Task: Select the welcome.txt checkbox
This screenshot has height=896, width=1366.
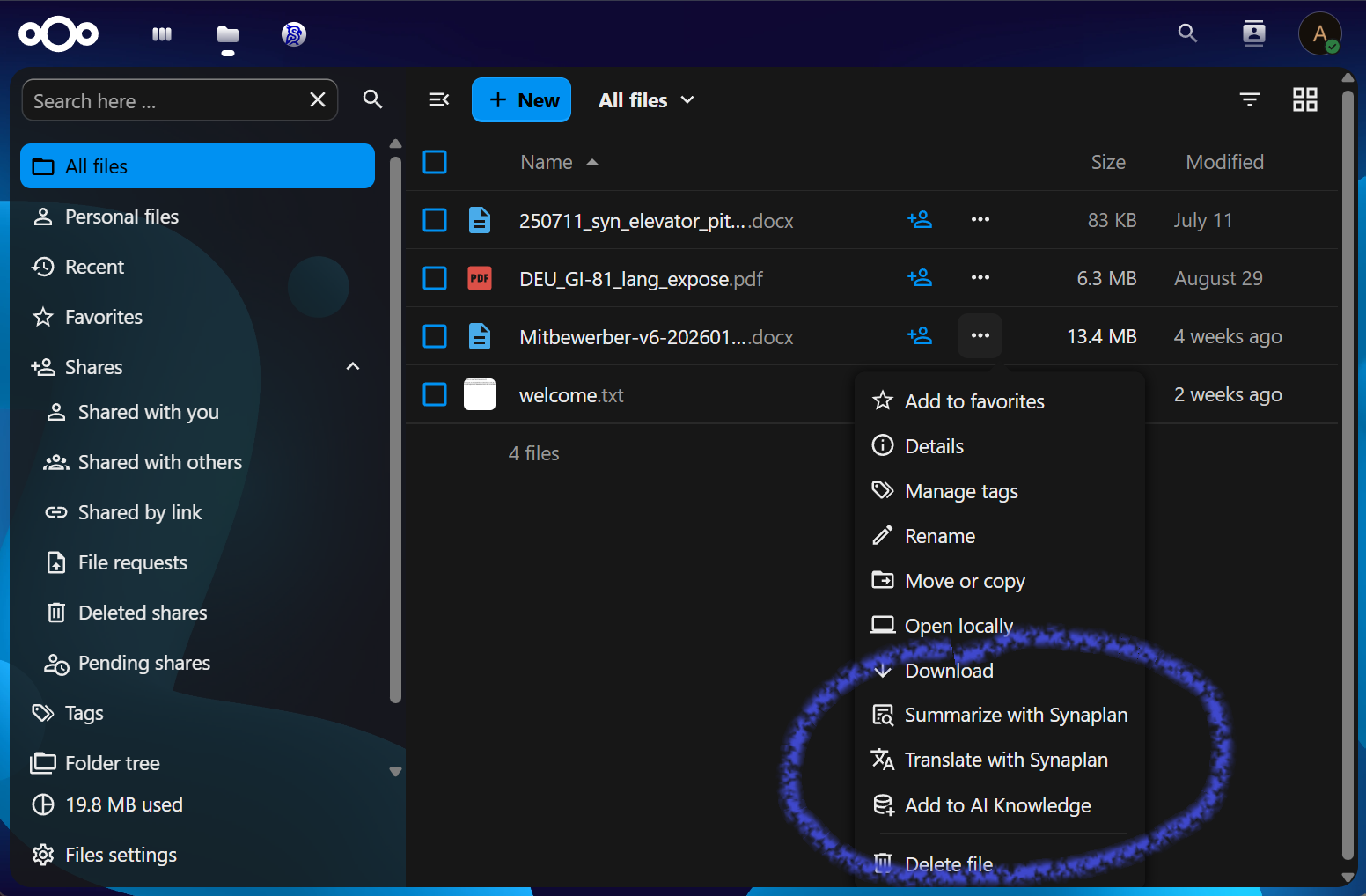Action: point(435,394)
